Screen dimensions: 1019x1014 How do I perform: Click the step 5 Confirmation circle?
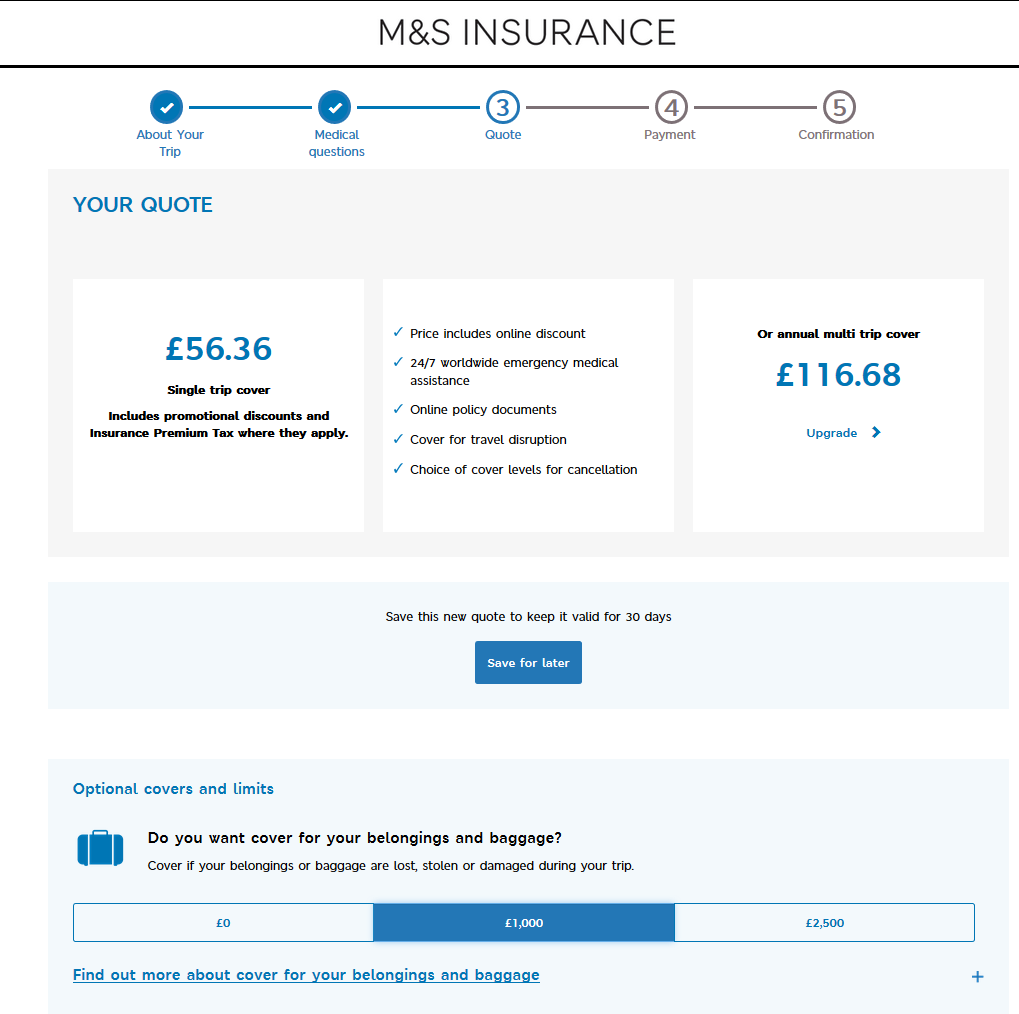840,107
